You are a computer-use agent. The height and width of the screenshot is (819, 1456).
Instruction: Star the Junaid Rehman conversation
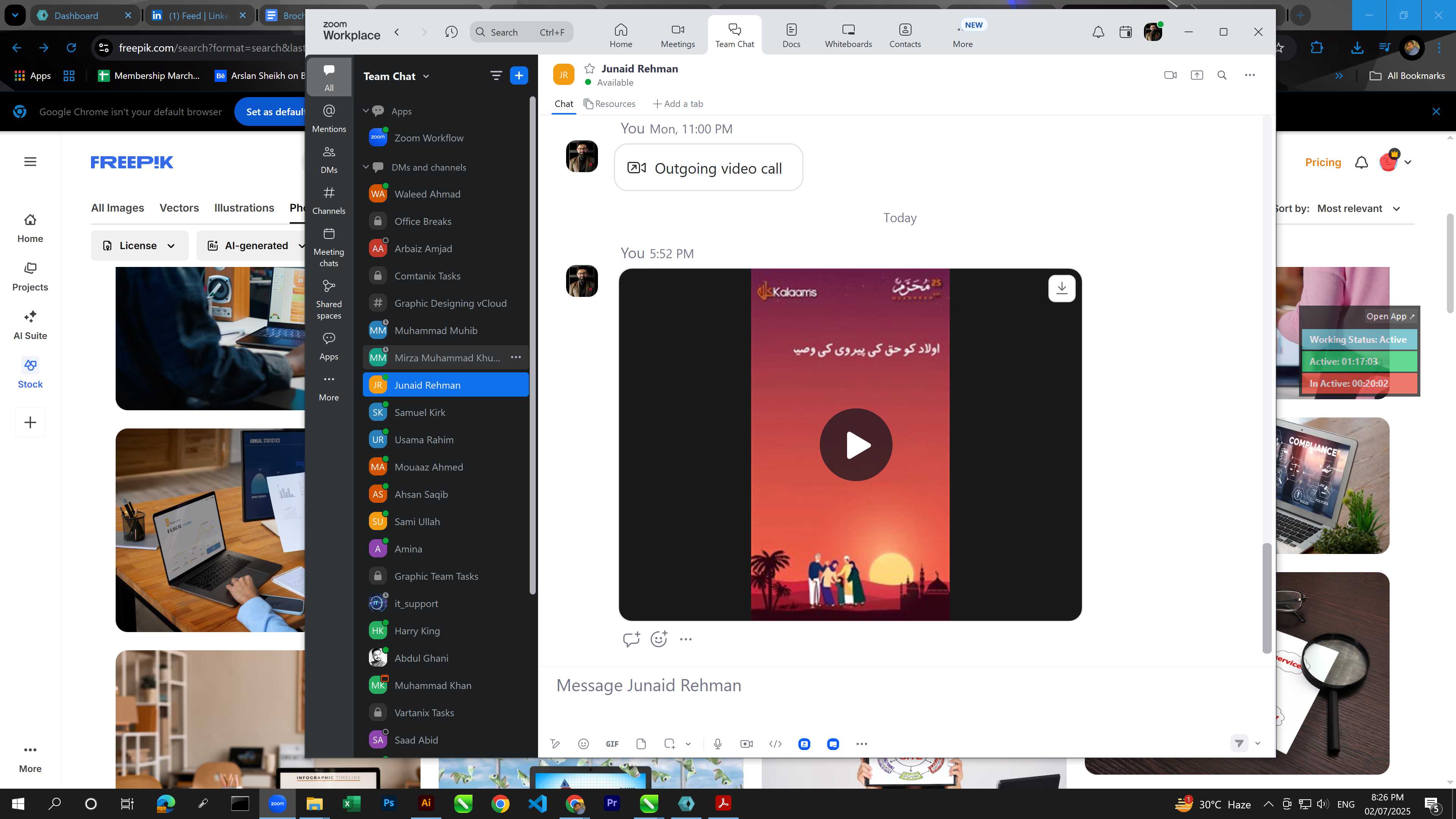pos(590,68)
